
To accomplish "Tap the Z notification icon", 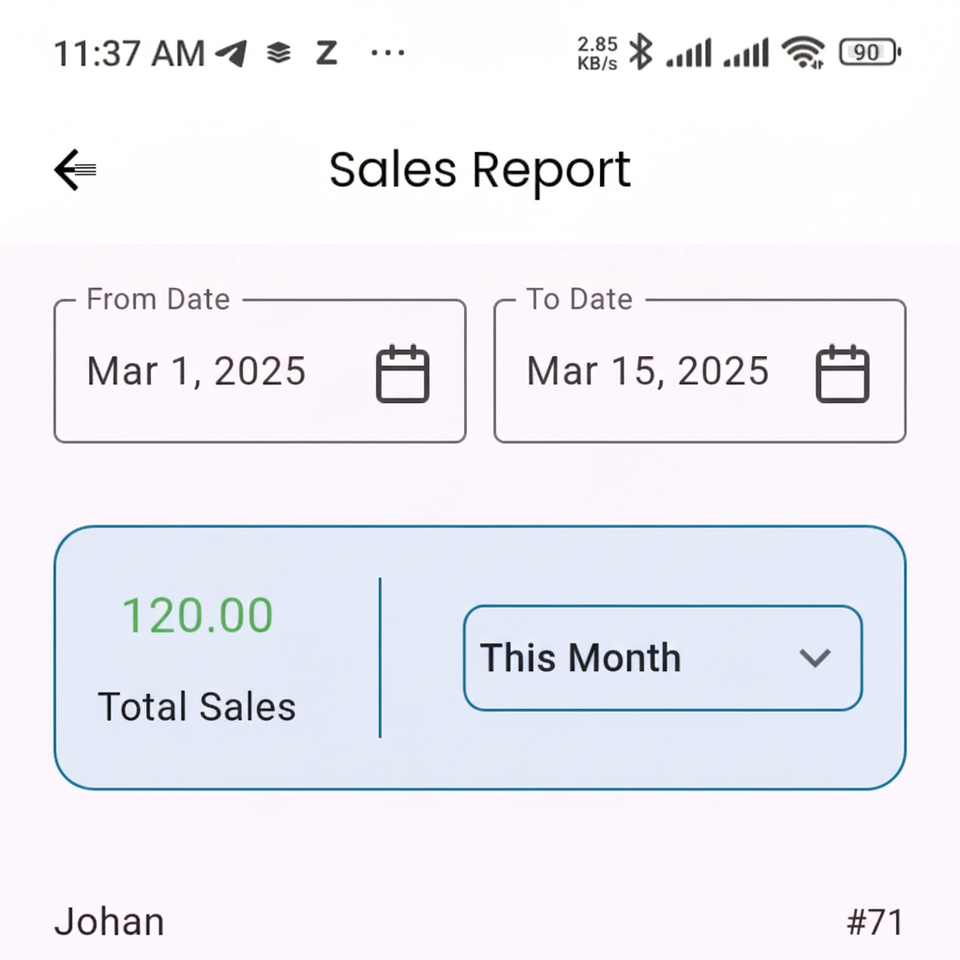I will (x=326, y=53).
